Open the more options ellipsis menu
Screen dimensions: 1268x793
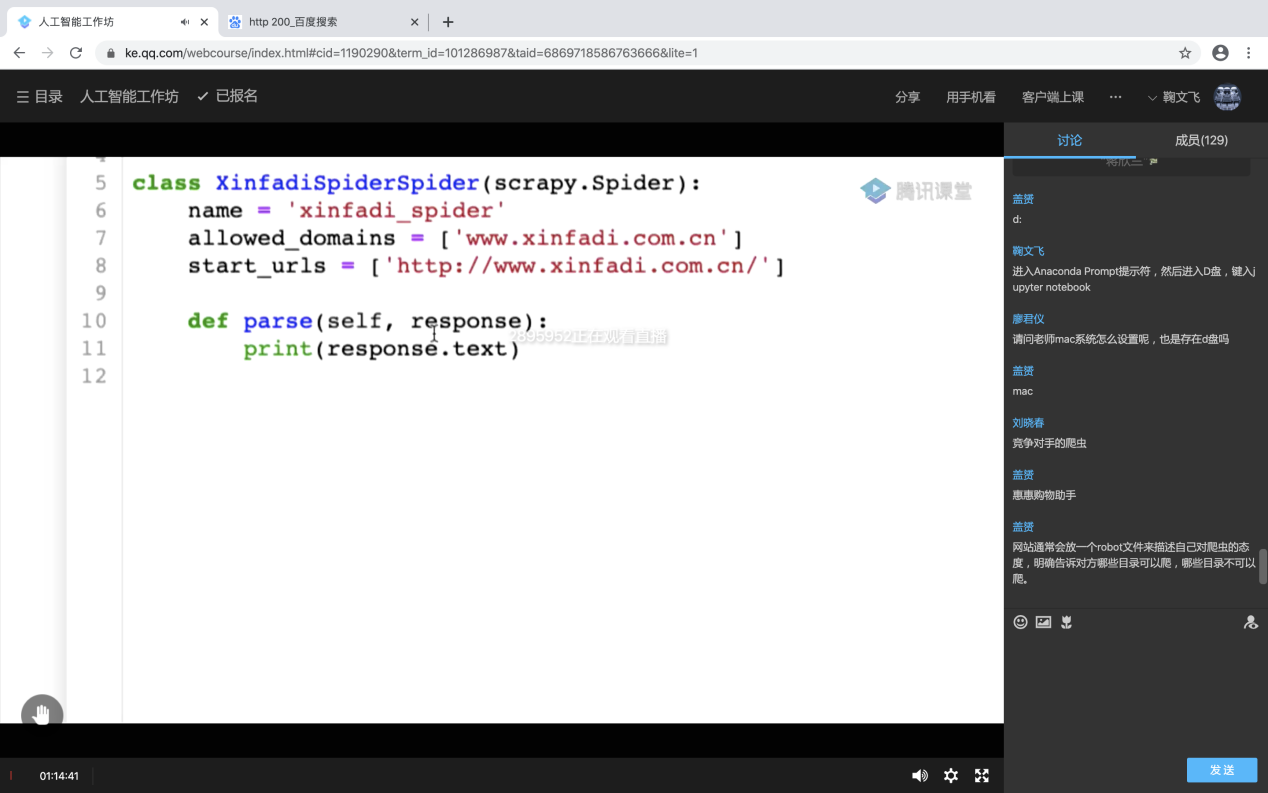pyautogui.click(x=1115, y=97)
